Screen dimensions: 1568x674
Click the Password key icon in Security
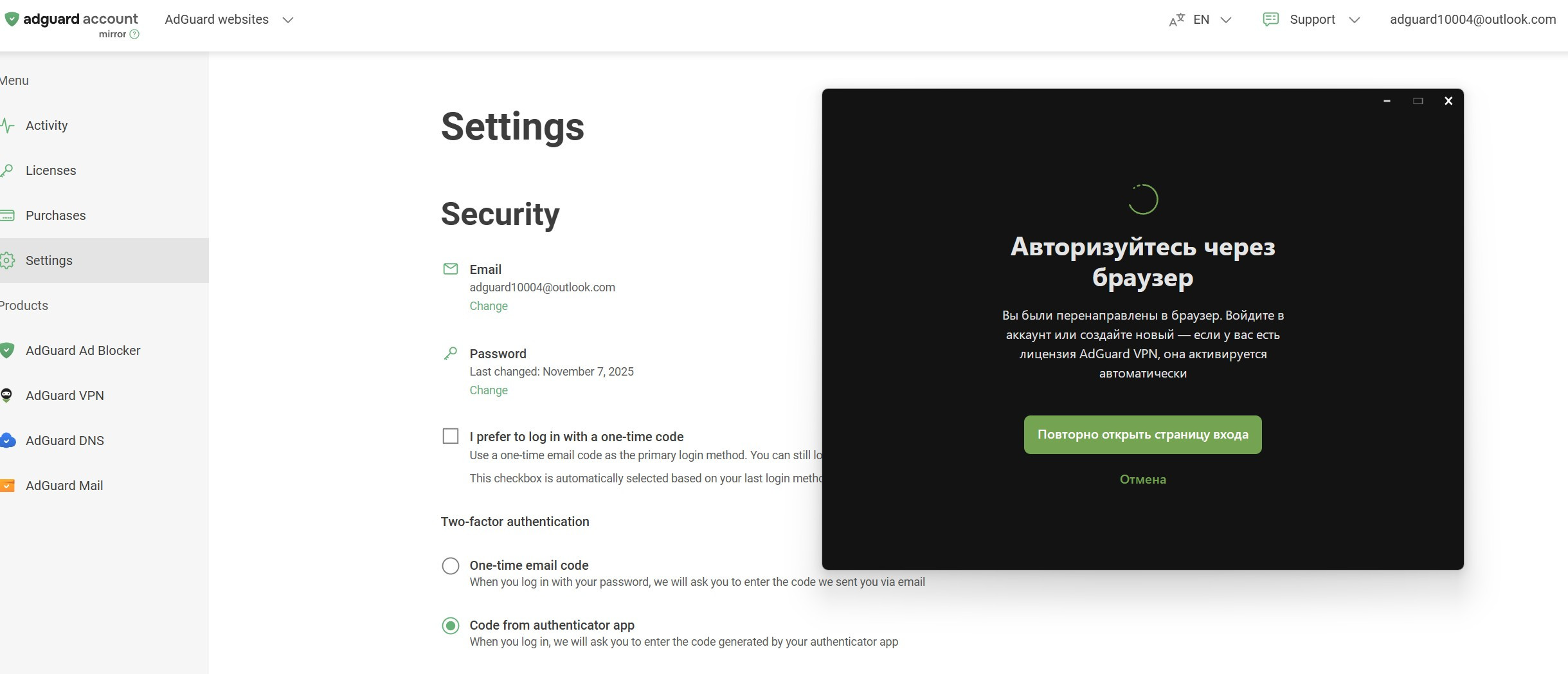point(451,353)
